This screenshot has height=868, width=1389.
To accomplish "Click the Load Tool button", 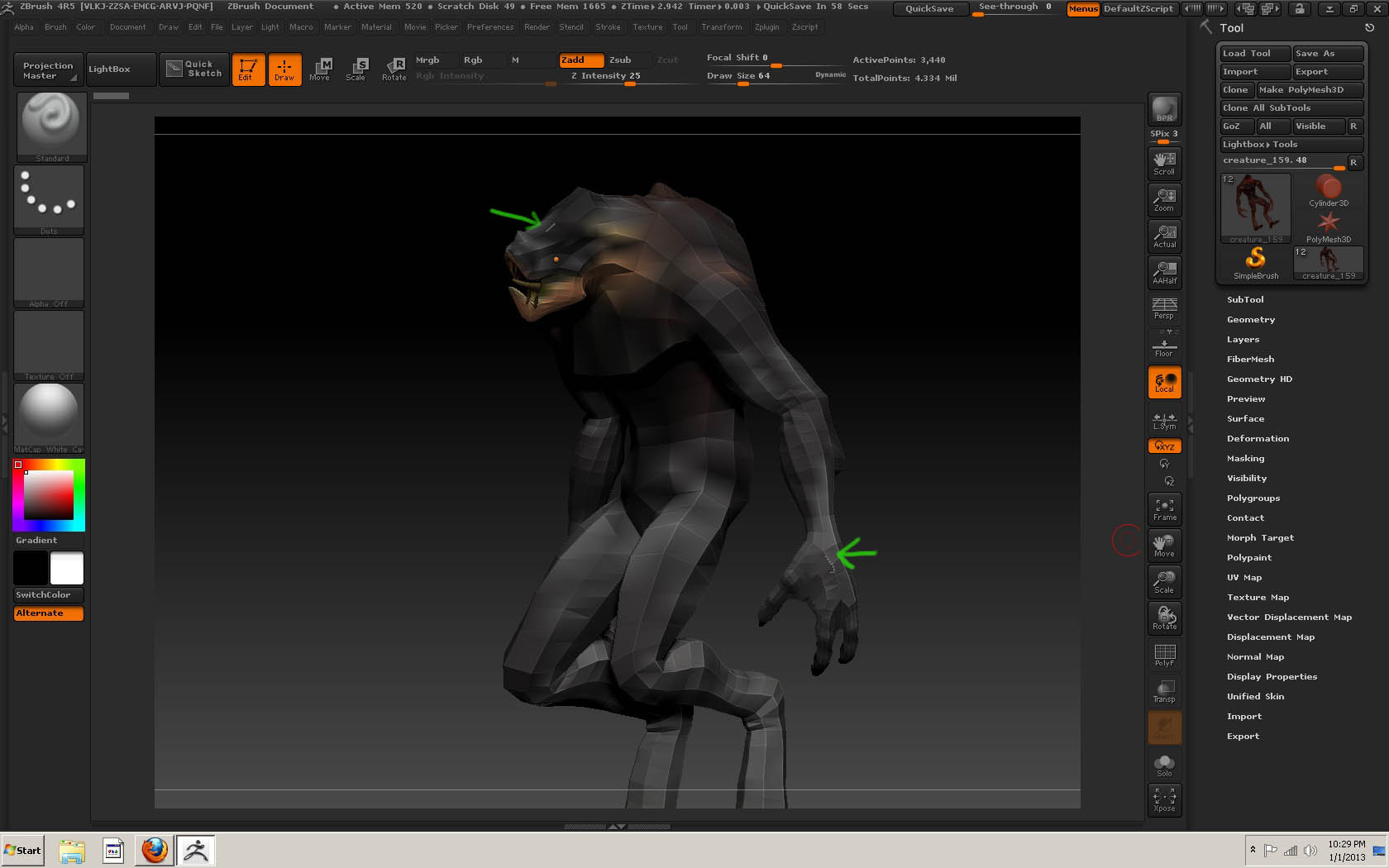I will pyautogui.click(x=1254, y=53).
